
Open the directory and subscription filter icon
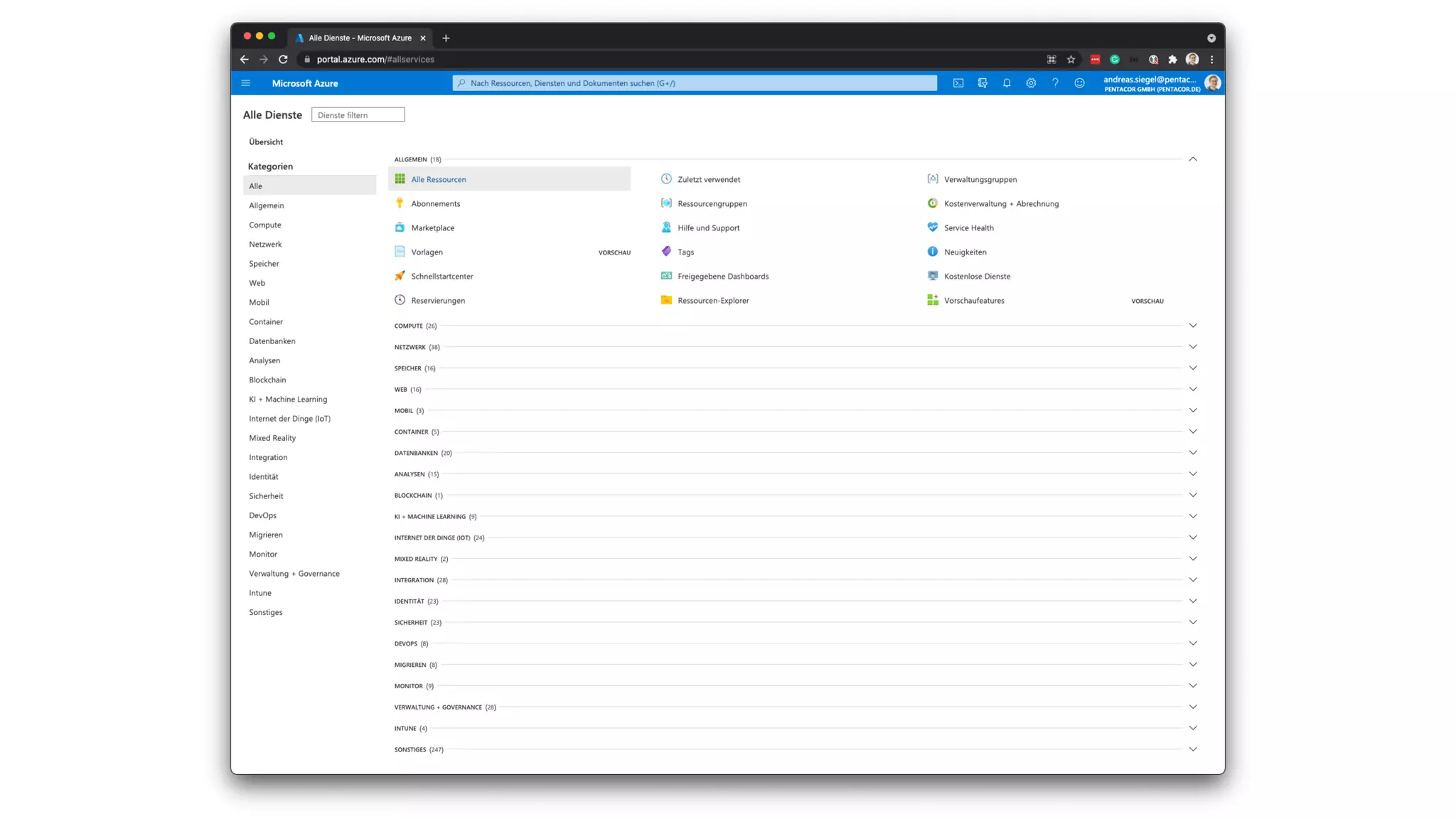tap(983, 83)
